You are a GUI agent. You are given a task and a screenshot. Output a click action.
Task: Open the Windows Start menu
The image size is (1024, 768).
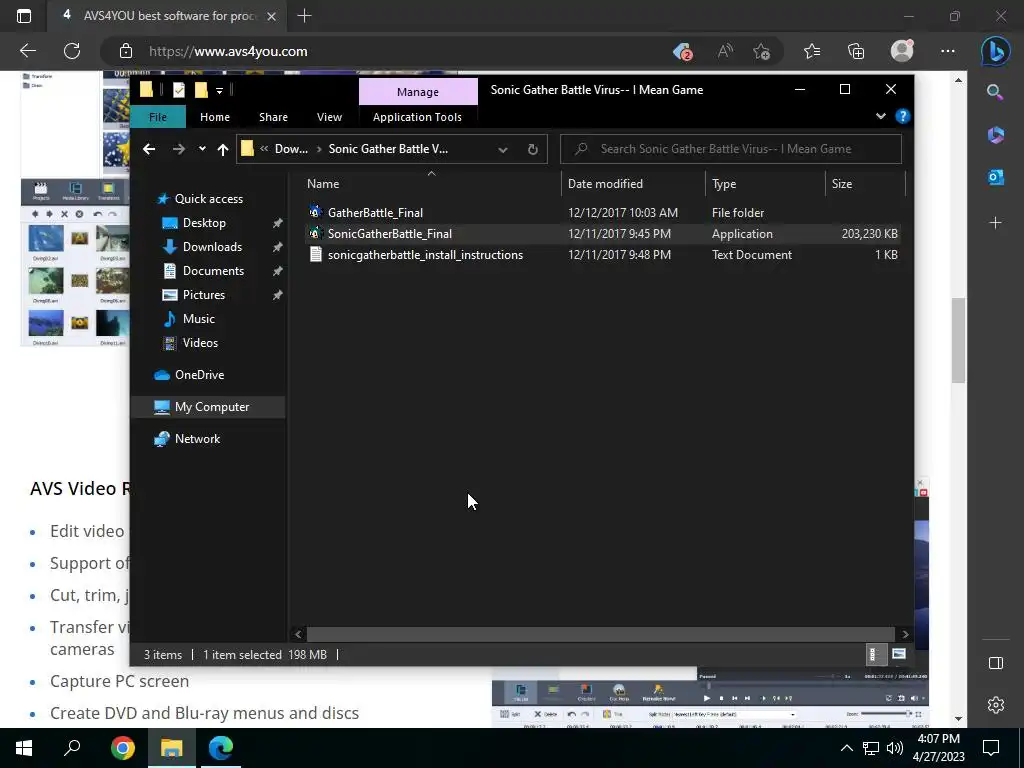24,747
